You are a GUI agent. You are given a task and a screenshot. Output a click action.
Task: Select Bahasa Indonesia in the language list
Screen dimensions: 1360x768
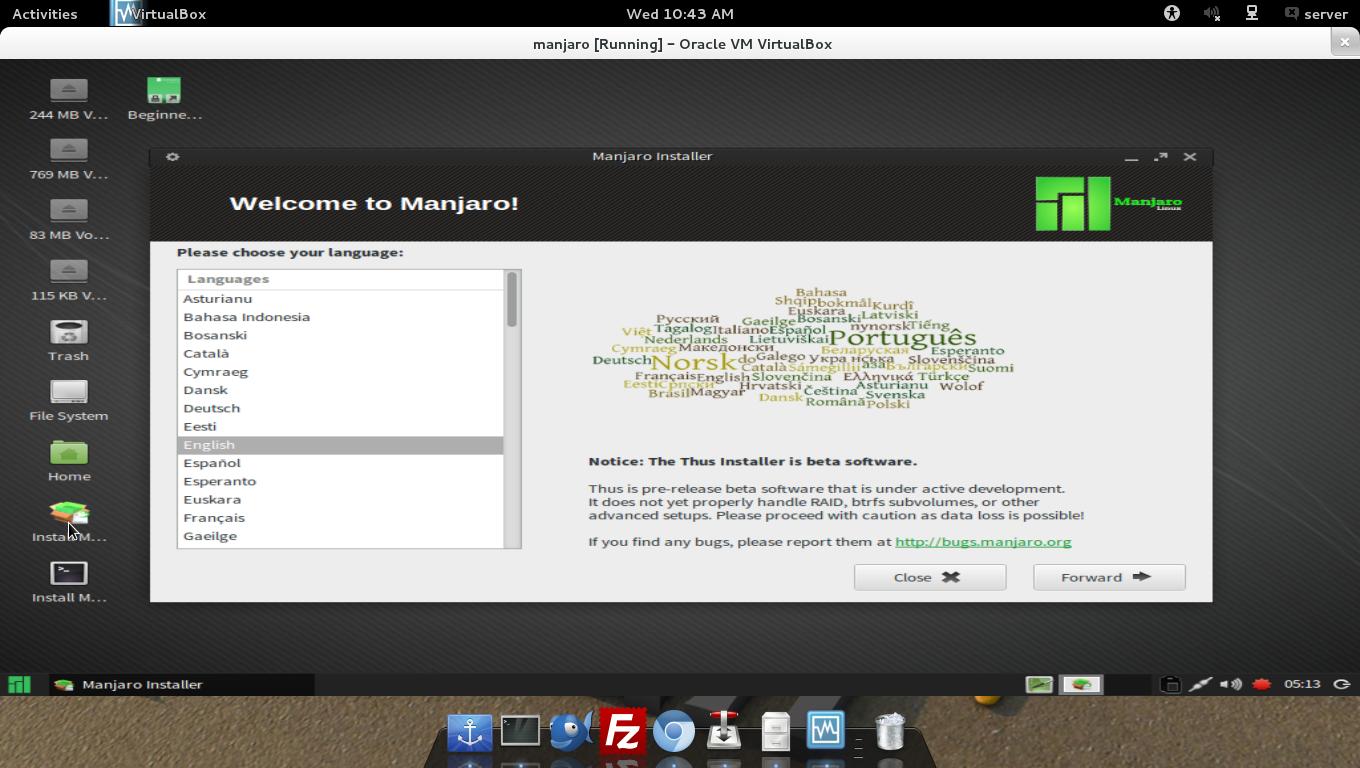tap(341, 317)
